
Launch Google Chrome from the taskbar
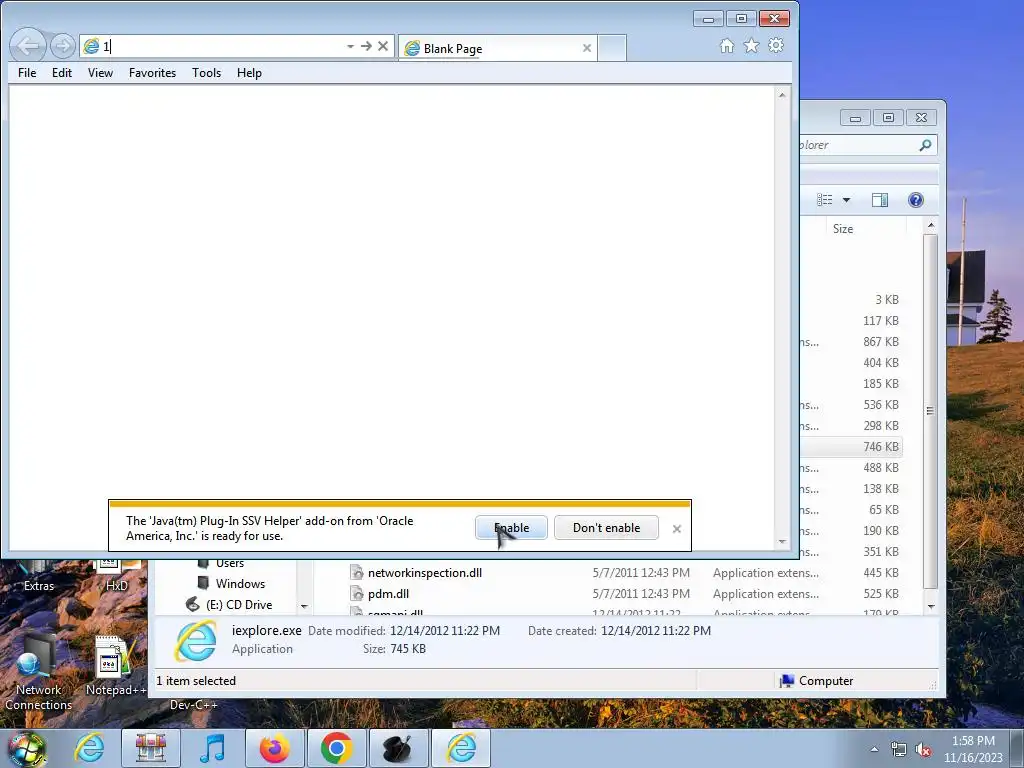pos(336,748)
